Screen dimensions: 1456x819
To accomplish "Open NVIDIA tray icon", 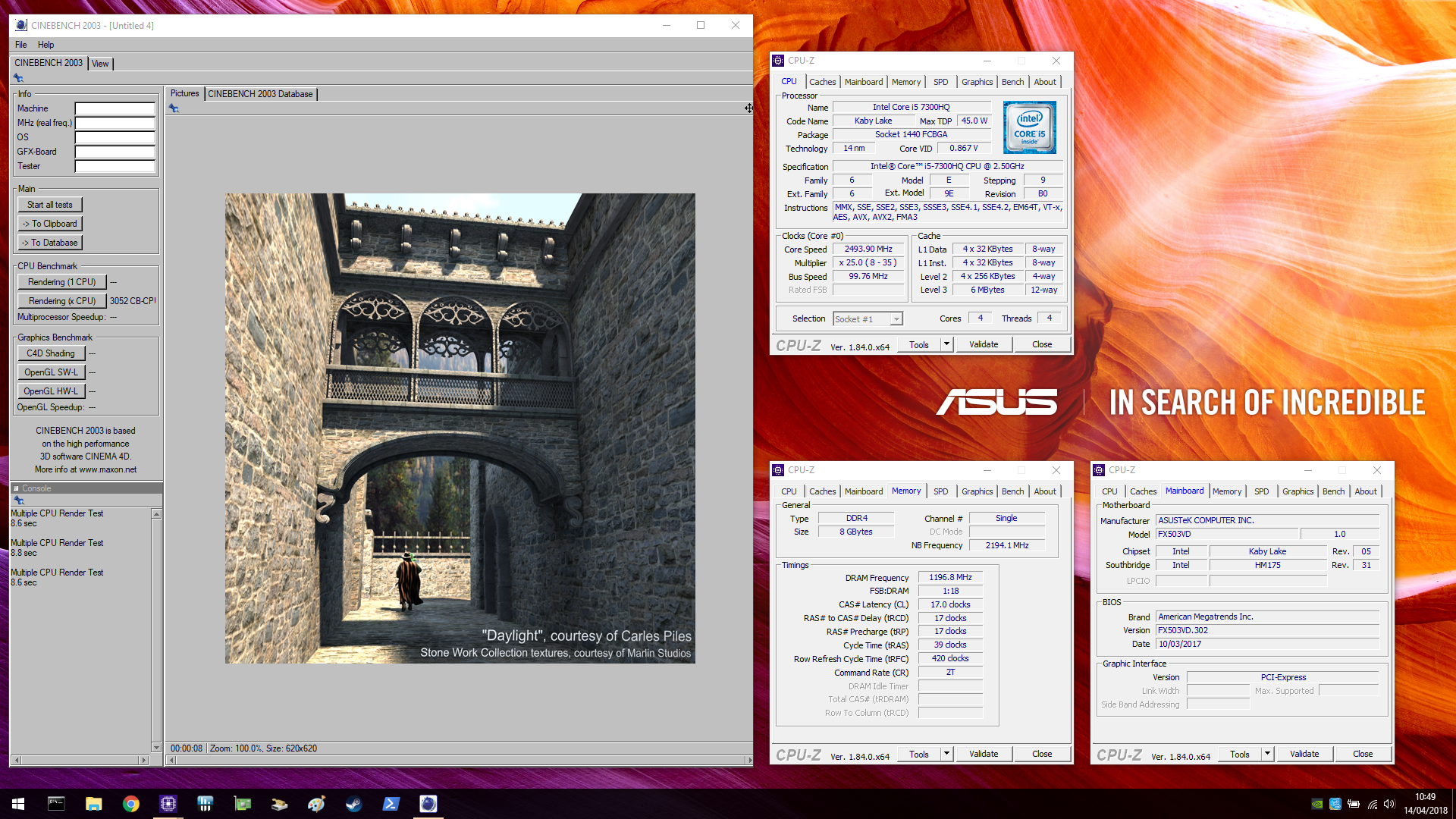I will 1317,804.
